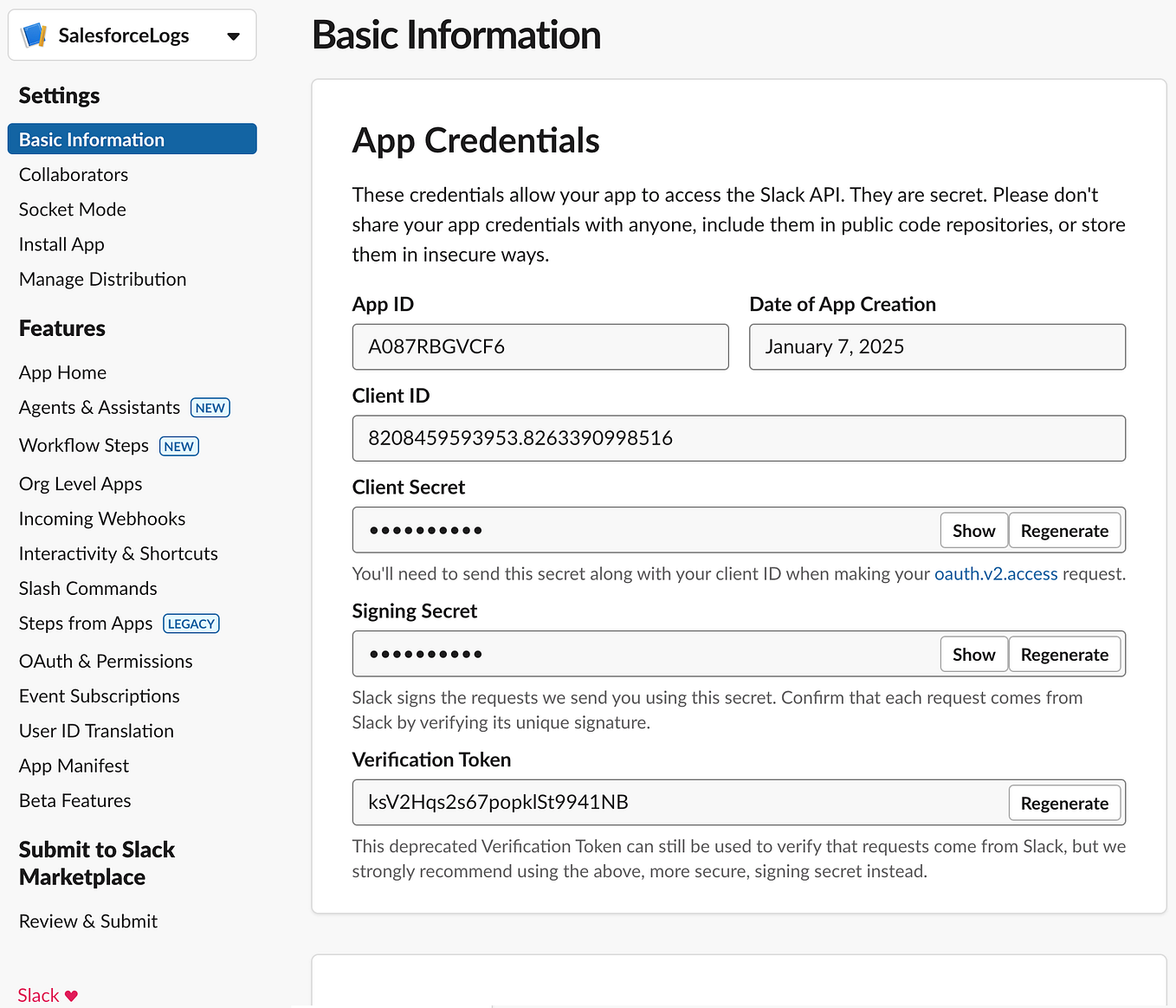Regenerate the Client Secret
Image resolution: width=1176 pixels, height=1008 pixels.
pyautogui.click(x=1064, y=530)
